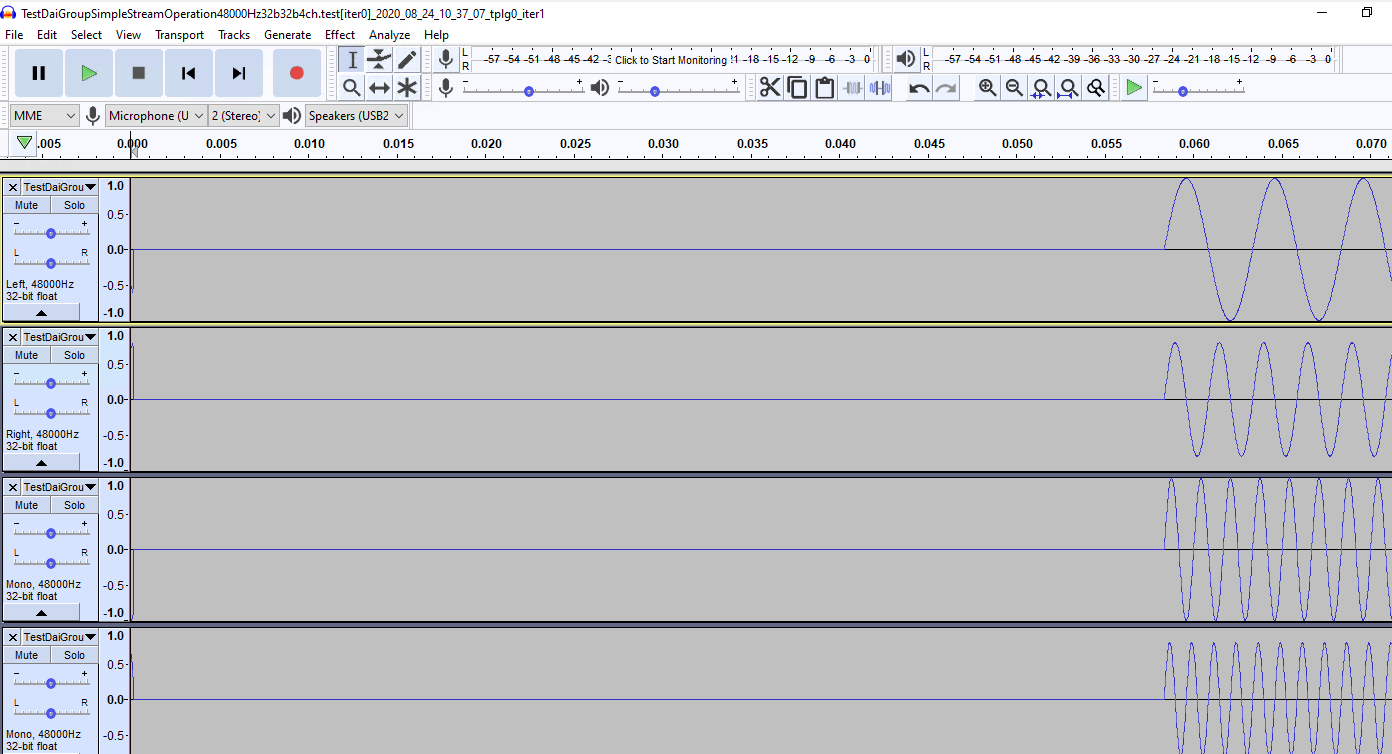Click the Trim audio outside selection icon

[x=851, y=88]
